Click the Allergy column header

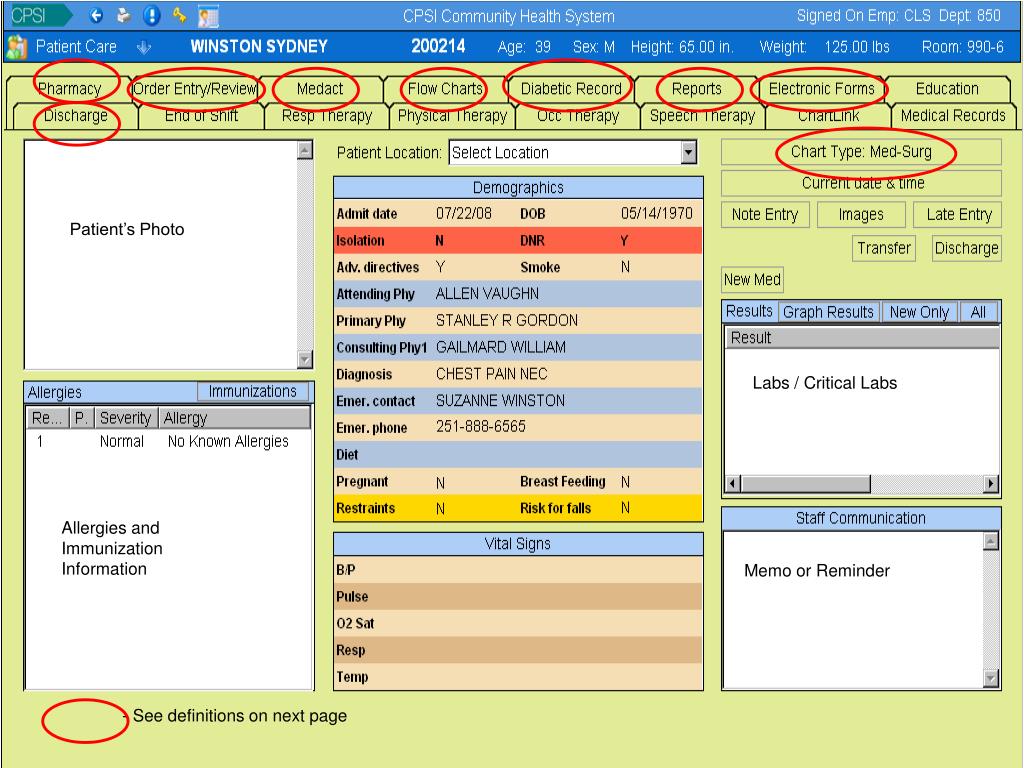234,418
